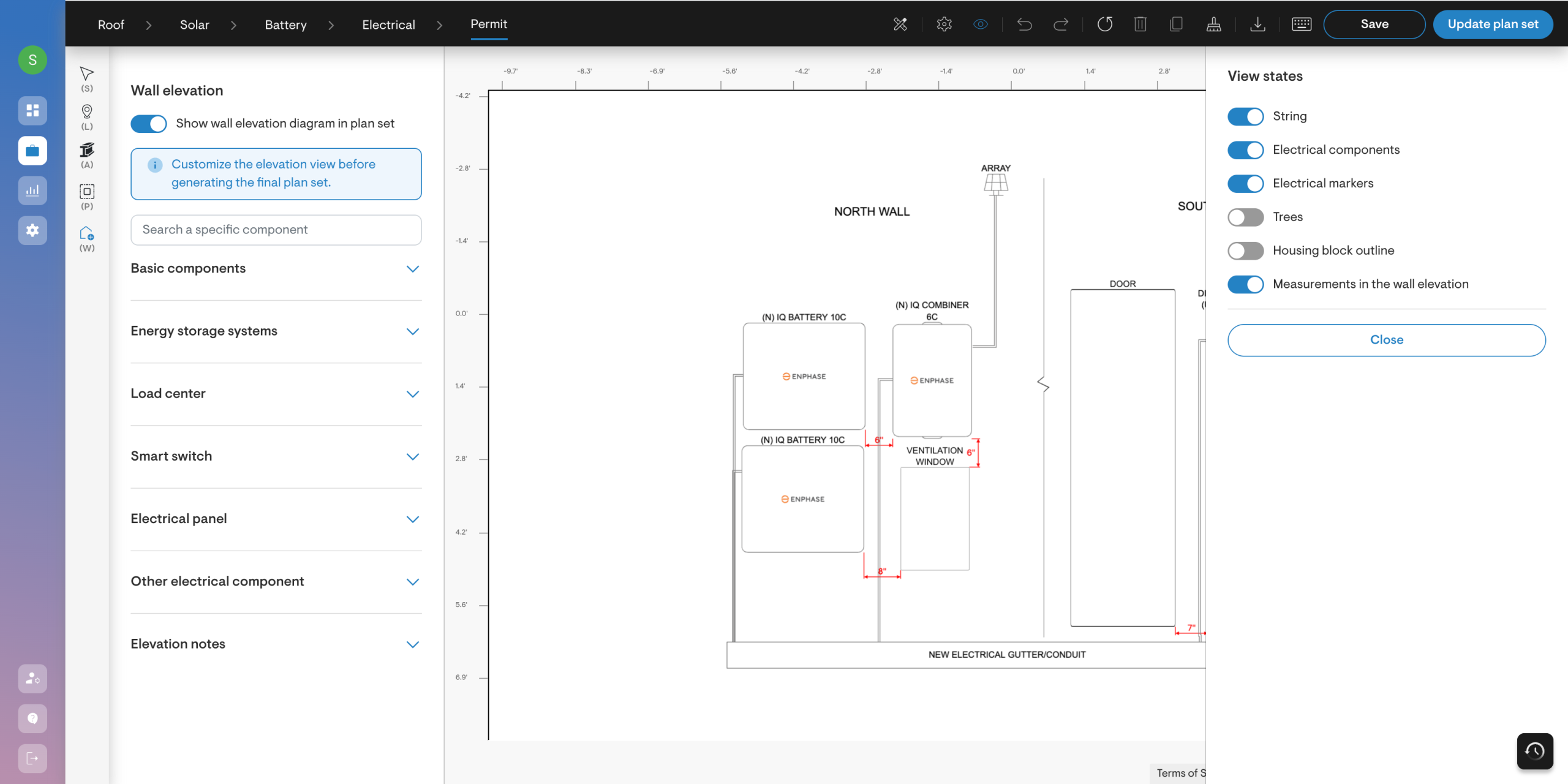Expand Energy storage systems section
The image size is (1568, 784).
(413, 331)
